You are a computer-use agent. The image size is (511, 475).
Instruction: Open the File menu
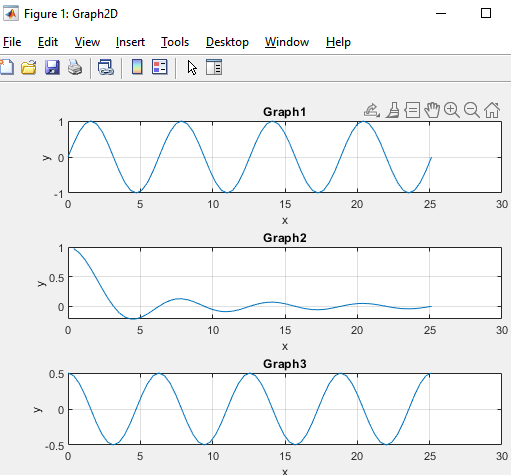pyautogui.click(x=12, y=42)
